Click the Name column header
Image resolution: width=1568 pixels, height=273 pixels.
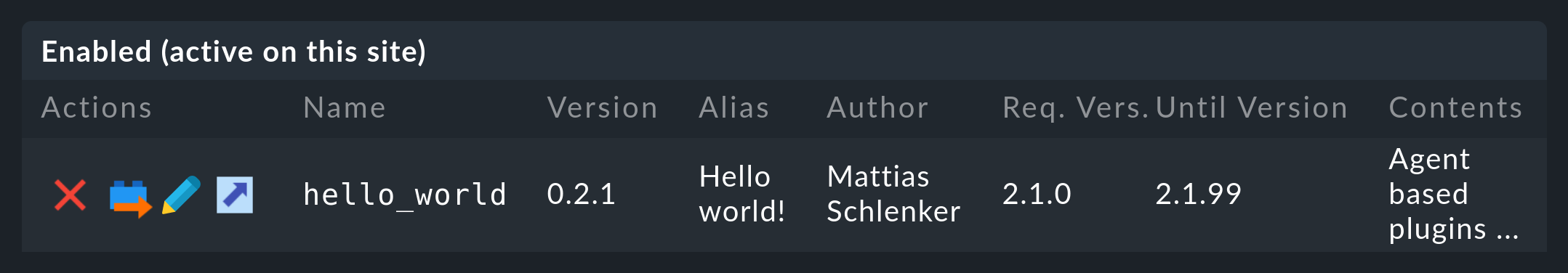345,108
